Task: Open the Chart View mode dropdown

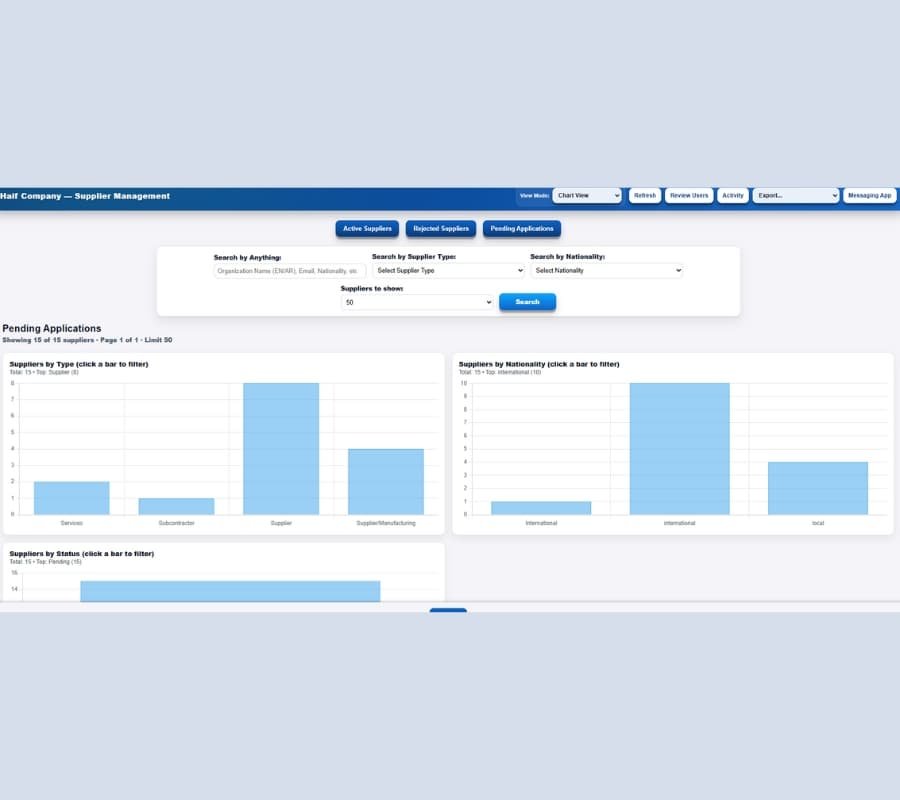Action: [x=586, y=196]
